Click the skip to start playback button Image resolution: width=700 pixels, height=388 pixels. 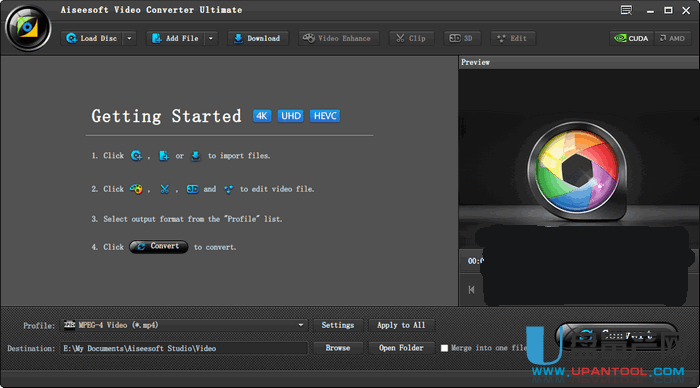click(x=471, y=290)
